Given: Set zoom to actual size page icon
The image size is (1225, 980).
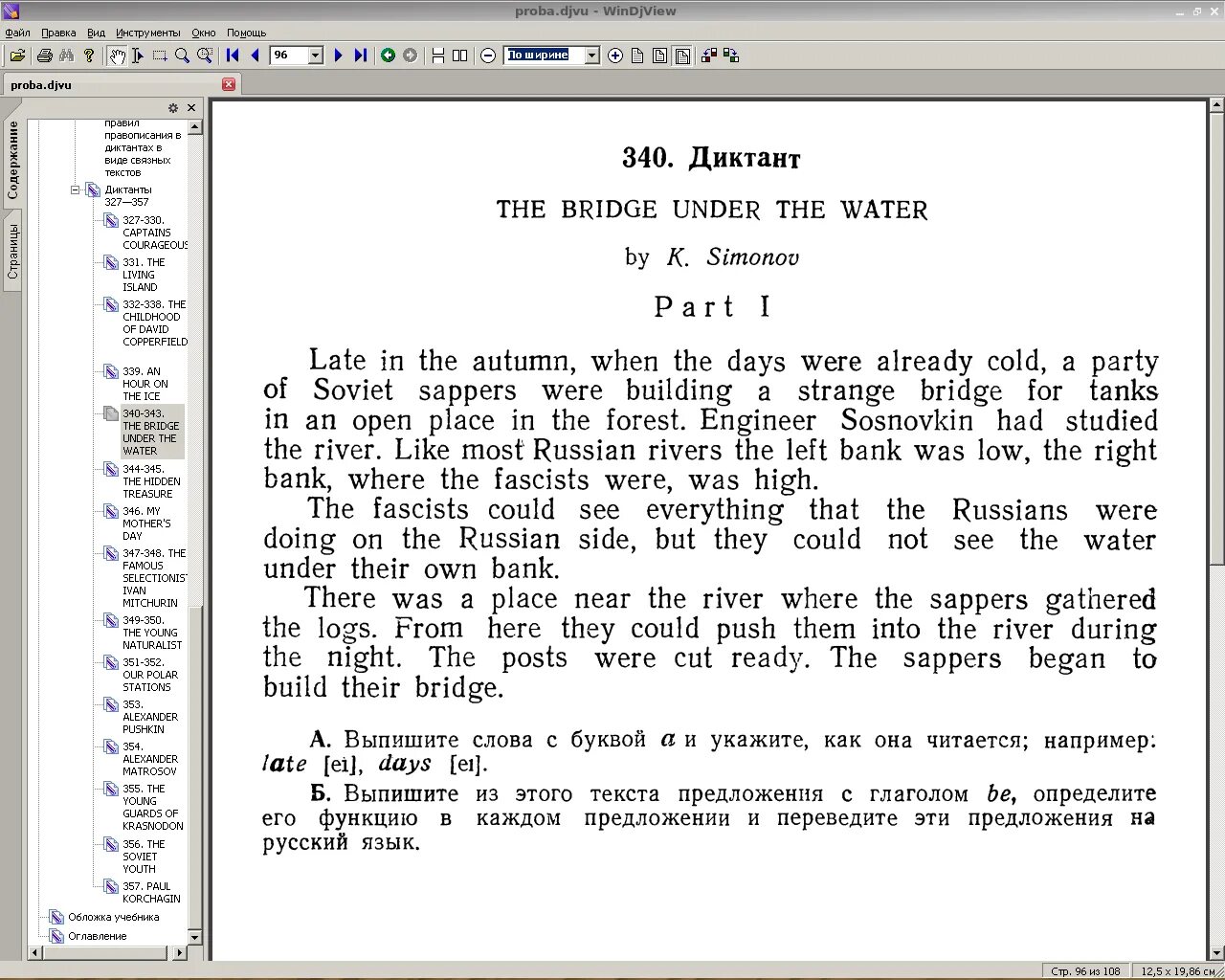Looking at the screenshot, I should tap(637, 56).
